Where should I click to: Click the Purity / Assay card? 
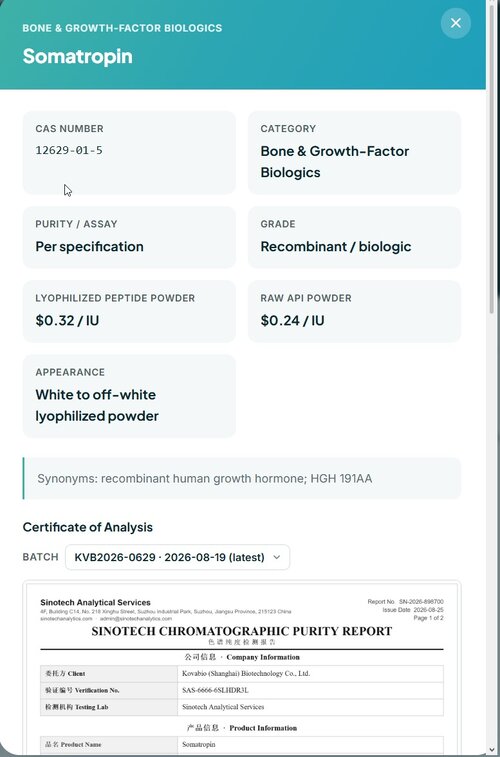pos(129,237)
